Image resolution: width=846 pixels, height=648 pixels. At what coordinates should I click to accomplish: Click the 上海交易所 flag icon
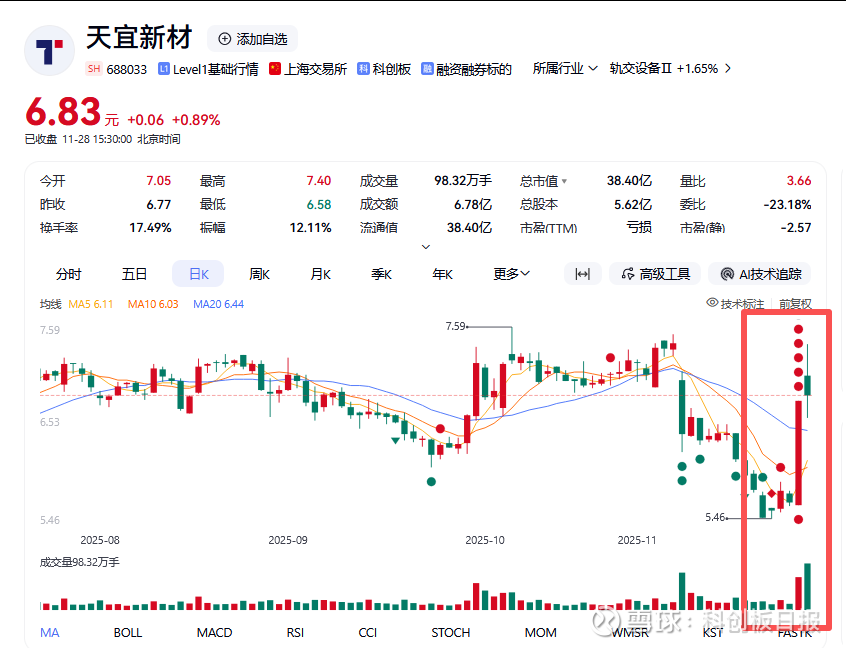275,69
